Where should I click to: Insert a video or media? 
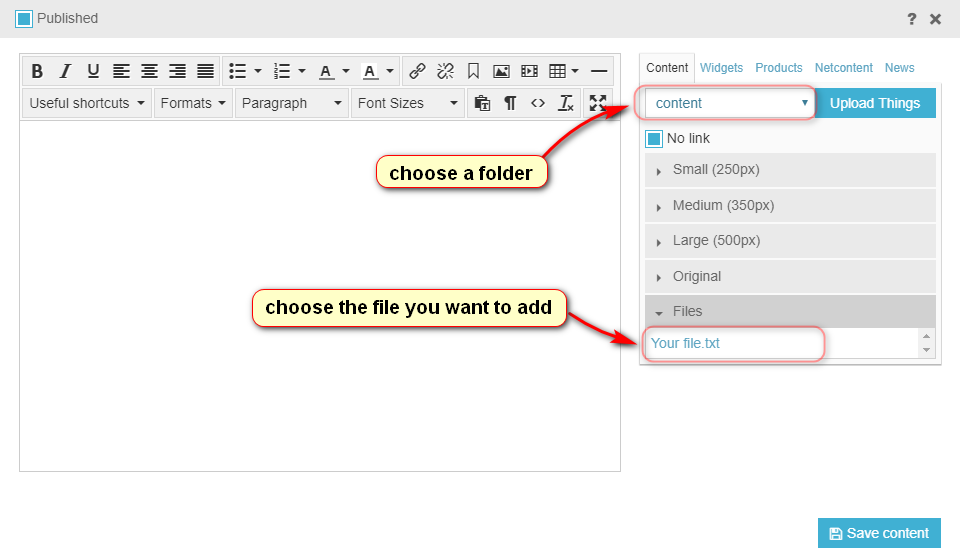point(530,71)
